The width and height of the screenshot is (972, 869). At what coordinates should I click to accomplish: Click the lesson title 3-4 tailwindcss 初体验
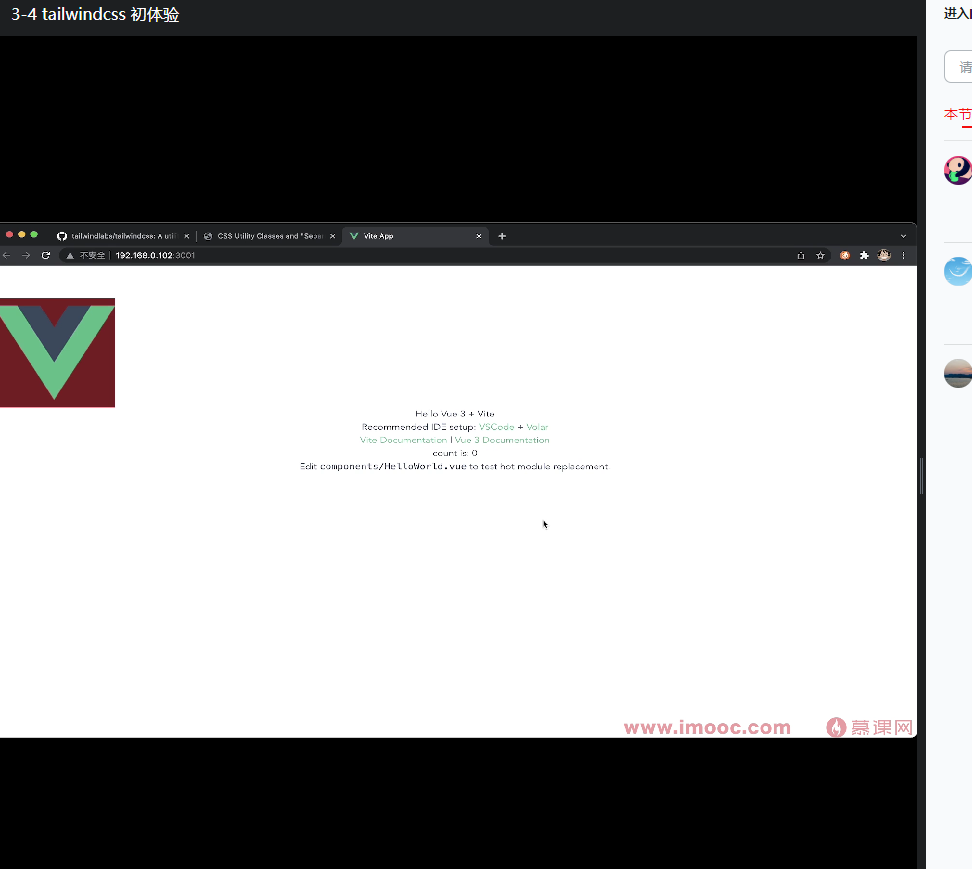(x=95, y=14)
